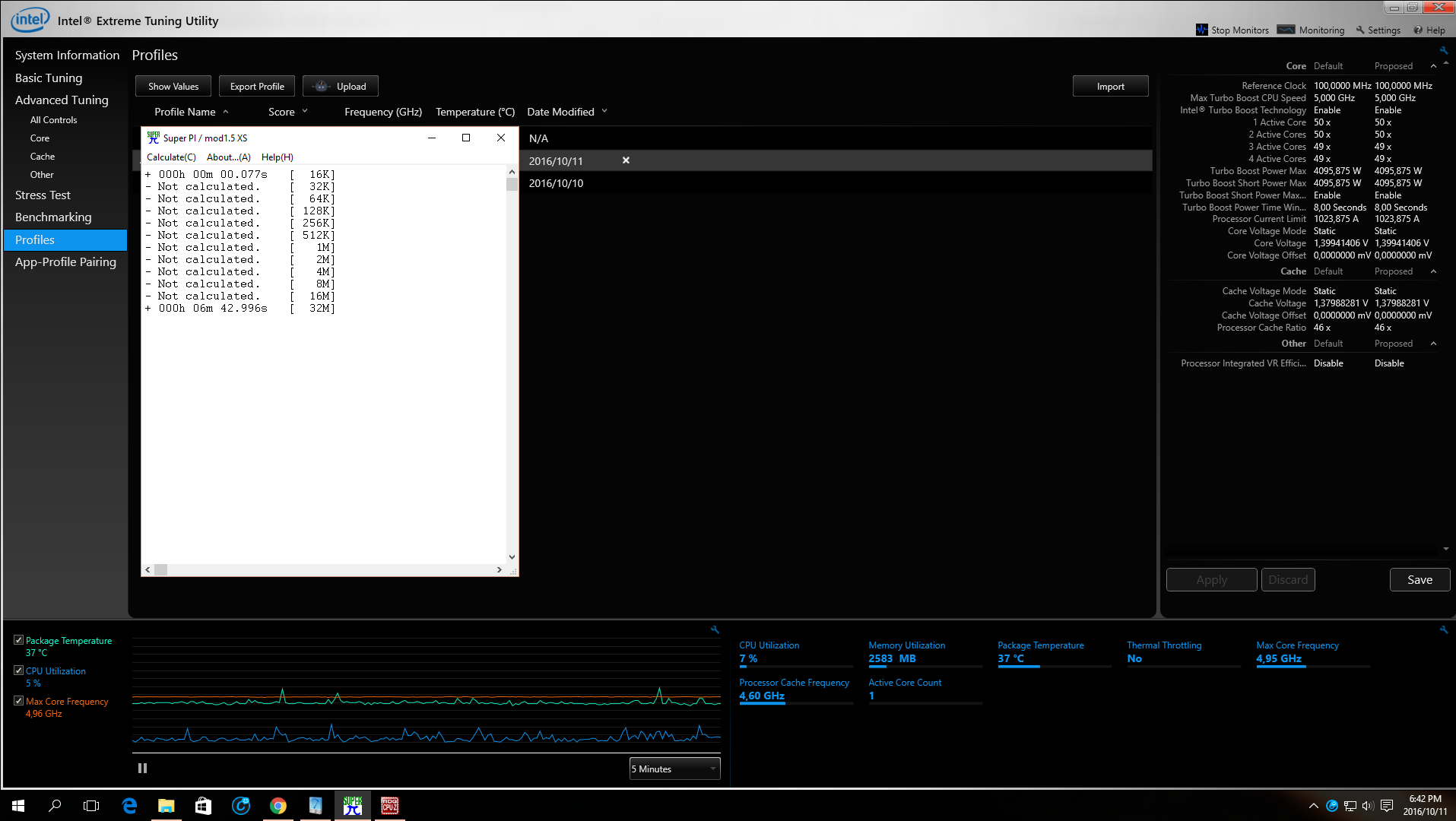The width and height of the screenshot is (1456, 821).
Task: Select Cache under Advanced Tuning
Action: click(43, 157)
